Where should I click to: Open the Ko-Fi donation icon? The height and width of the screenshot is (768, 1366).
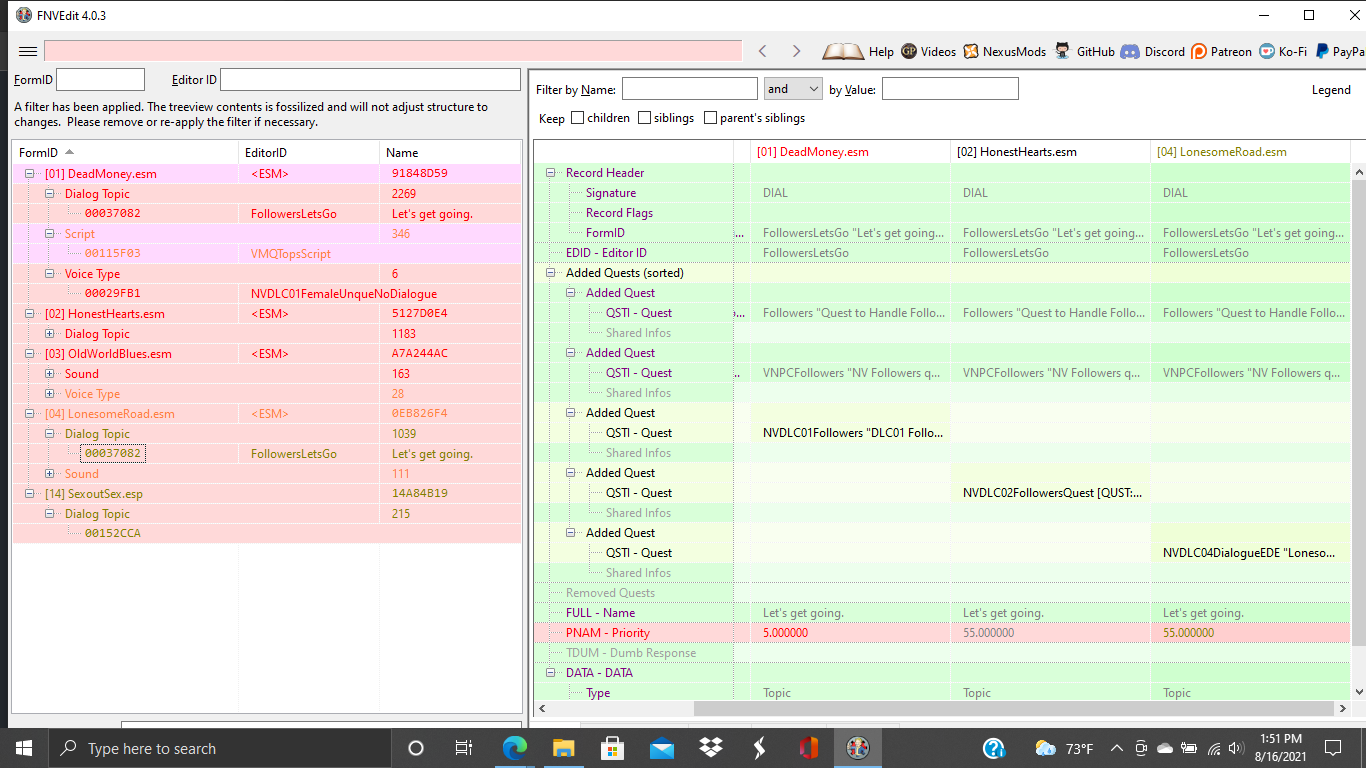coord(1267,51)
